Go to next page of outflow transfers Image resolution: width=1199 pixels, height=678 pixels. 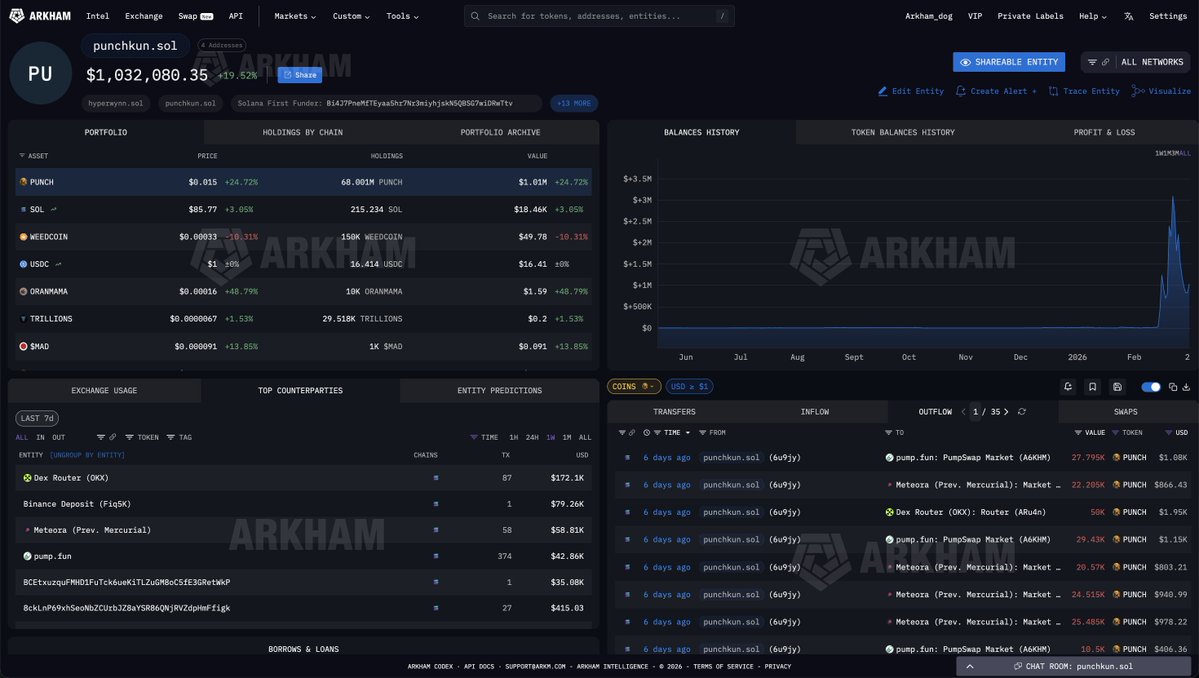click(1006, 412)
